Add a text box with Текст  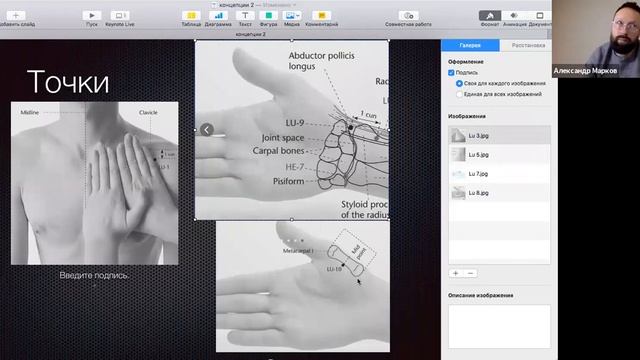coord(245,16)
